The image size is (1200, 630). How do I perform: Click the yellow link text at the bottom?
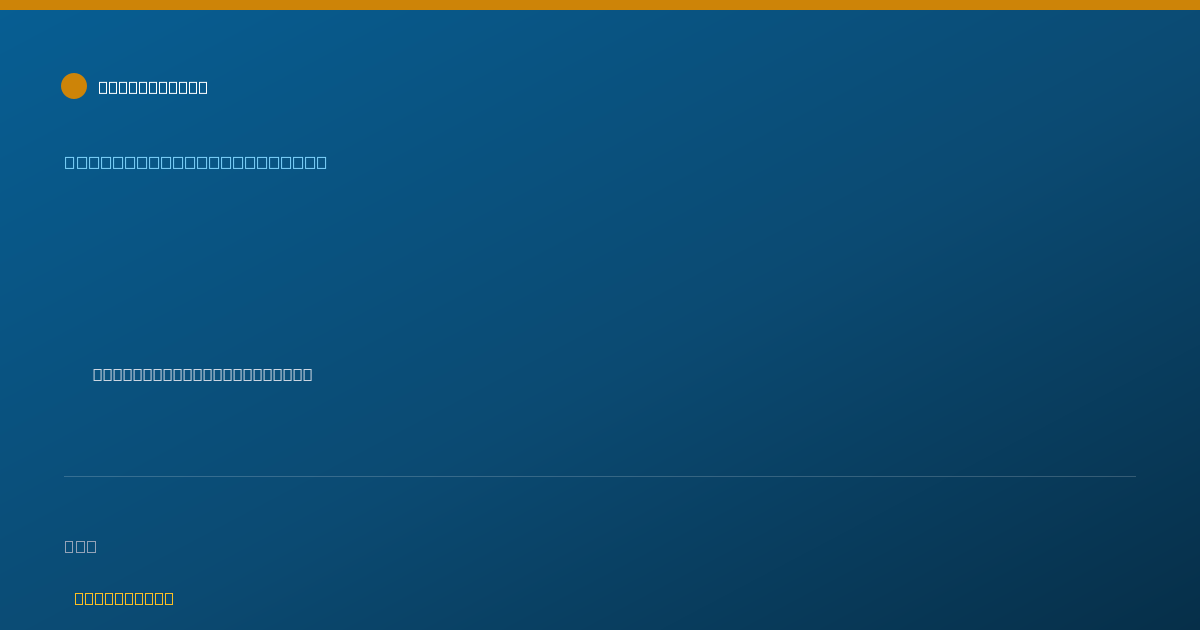pyautogui.click(x=124, y=598)
